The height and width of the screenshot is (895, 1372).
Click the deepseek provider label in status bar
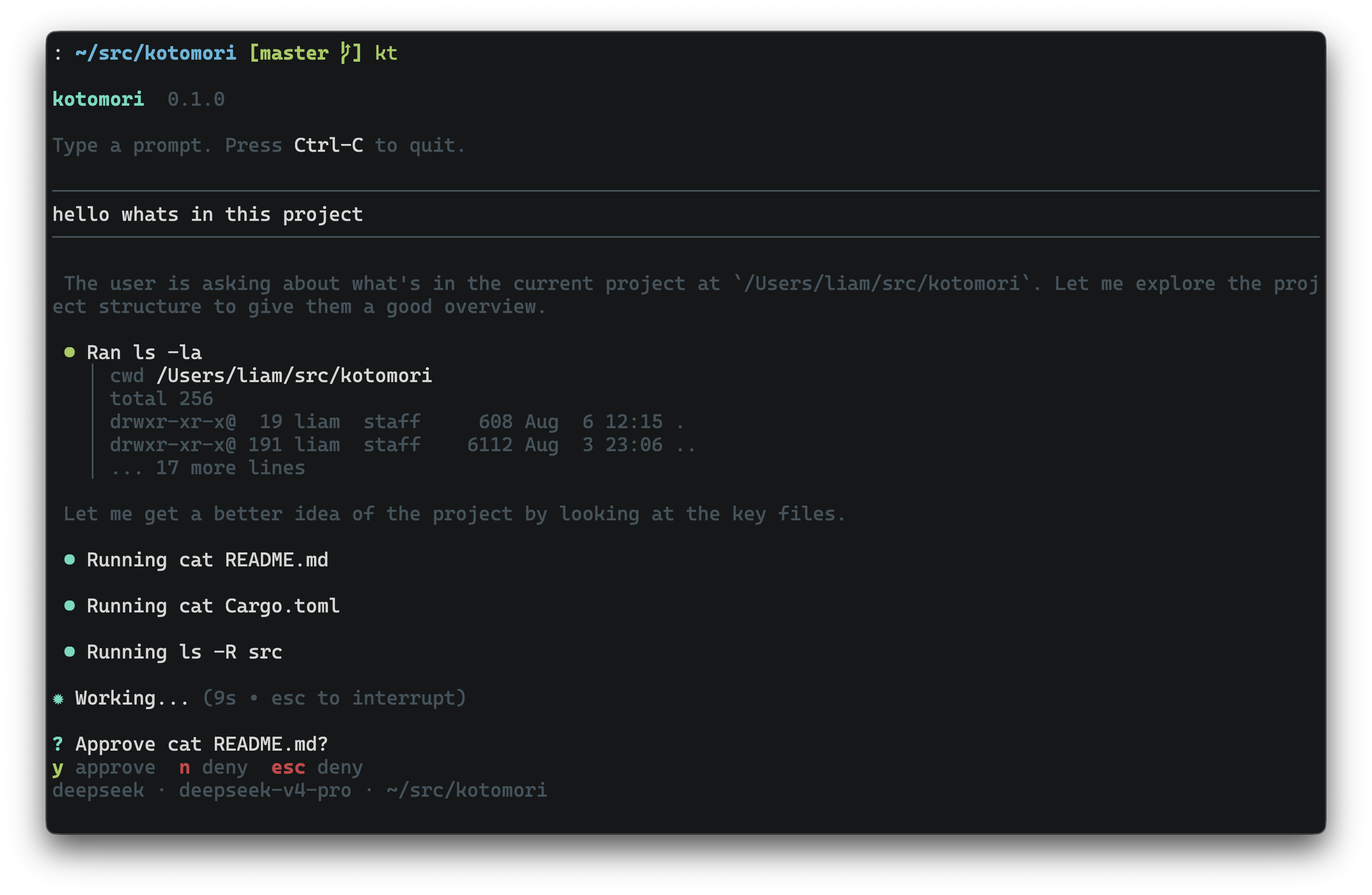point(98,791)
